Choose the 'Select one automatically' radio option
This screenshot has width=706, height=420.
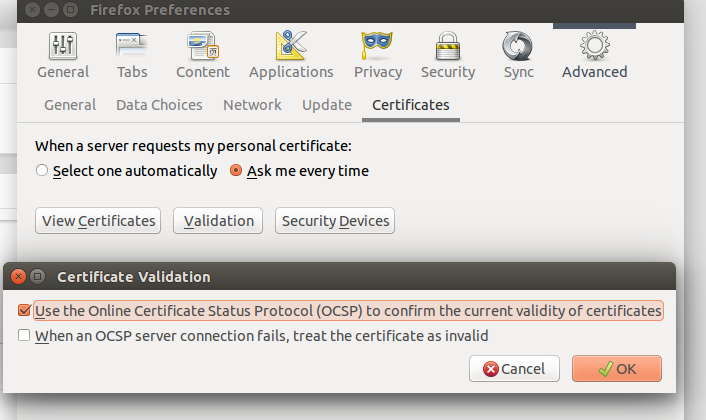point(42,171)
